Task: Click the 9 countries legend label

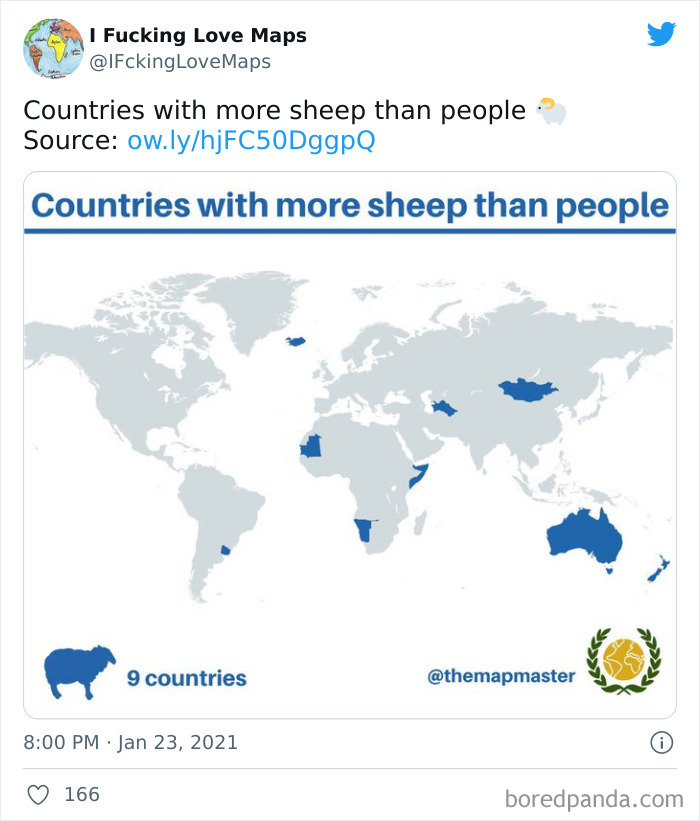Action: click(186, 678)
